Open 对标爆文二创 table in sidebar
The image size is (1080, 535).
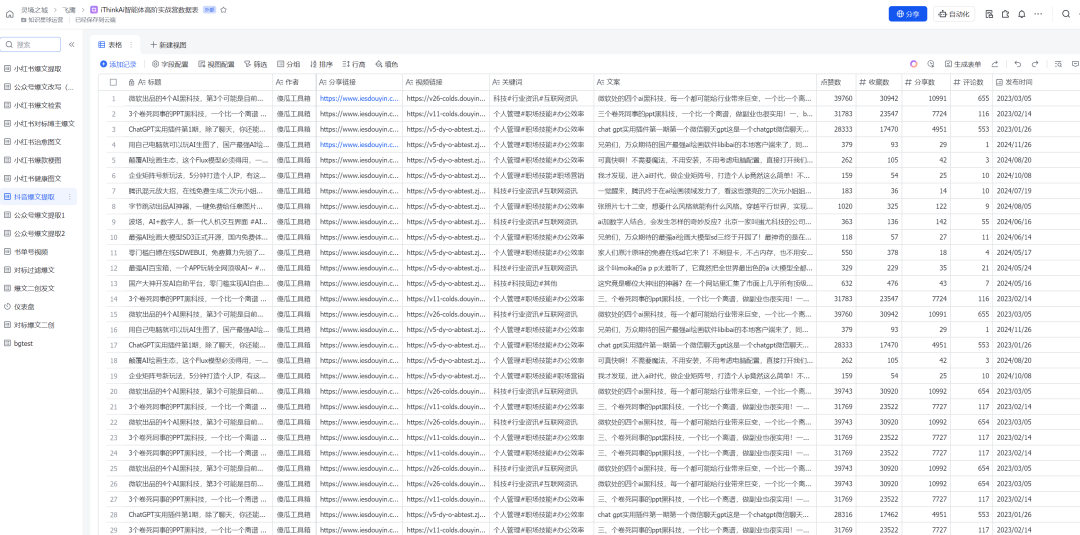39,324
